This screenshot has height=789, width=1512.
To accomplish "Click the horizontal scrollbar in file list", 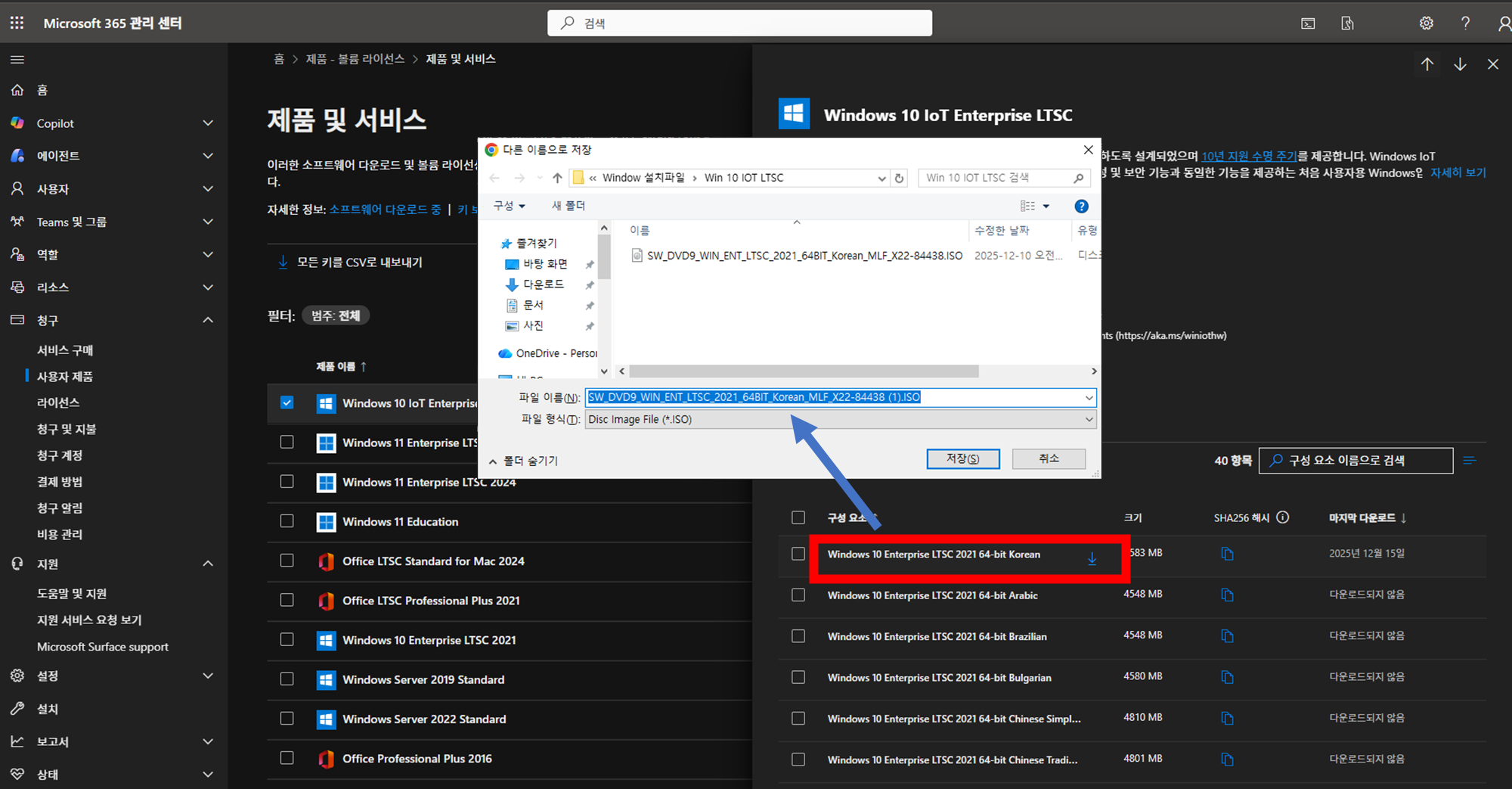I will click(x=804, y=371).
